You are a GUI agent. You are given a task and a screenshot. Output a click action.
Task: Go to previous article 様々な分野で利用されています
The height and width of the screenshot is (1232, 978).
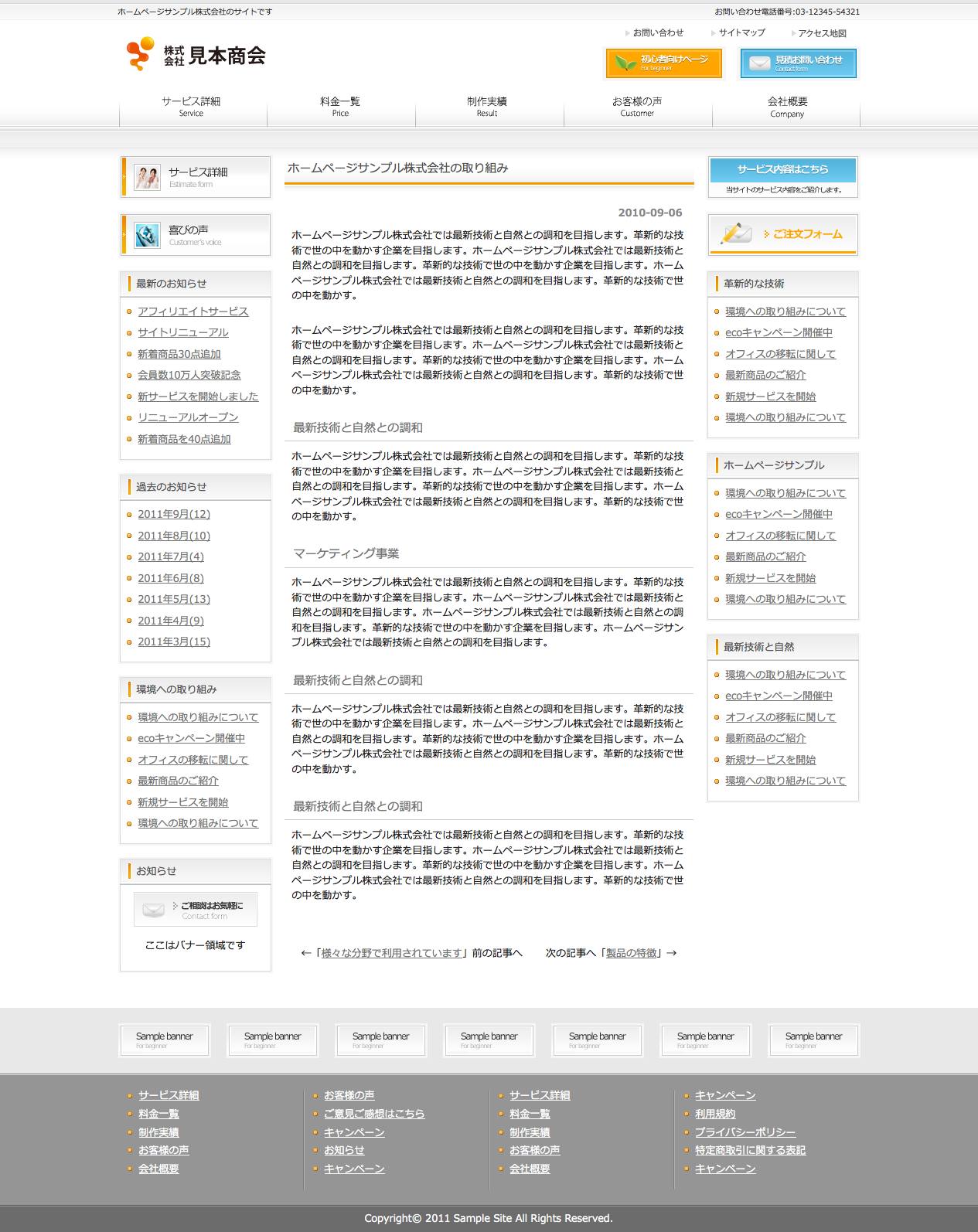pos(391,953)
